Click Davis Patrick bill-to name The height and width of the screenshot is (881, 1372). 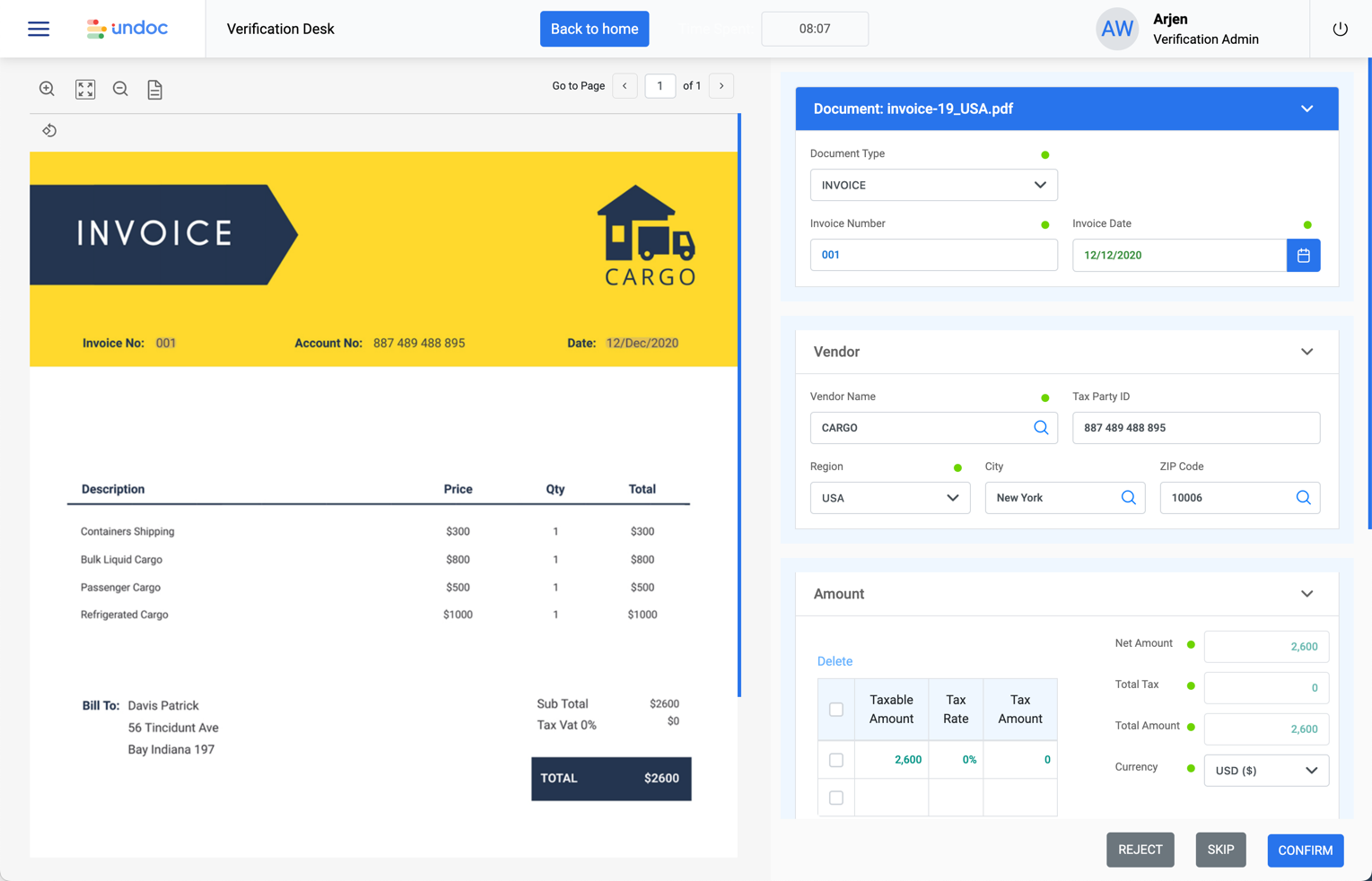[x=163, y=705]
